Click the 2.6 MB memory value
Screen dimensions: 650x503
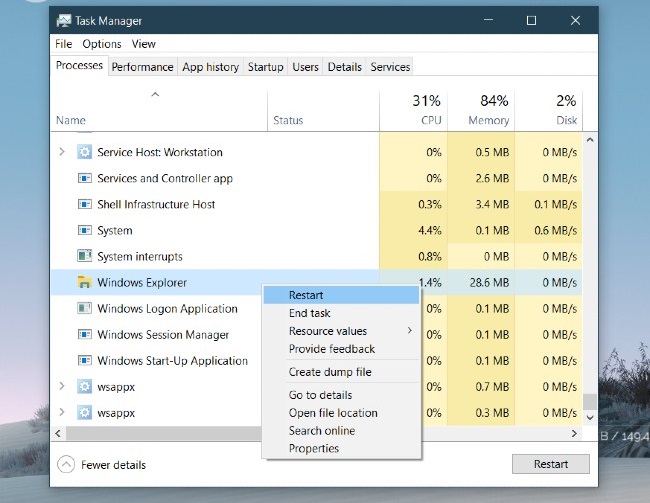coord(492,178)
